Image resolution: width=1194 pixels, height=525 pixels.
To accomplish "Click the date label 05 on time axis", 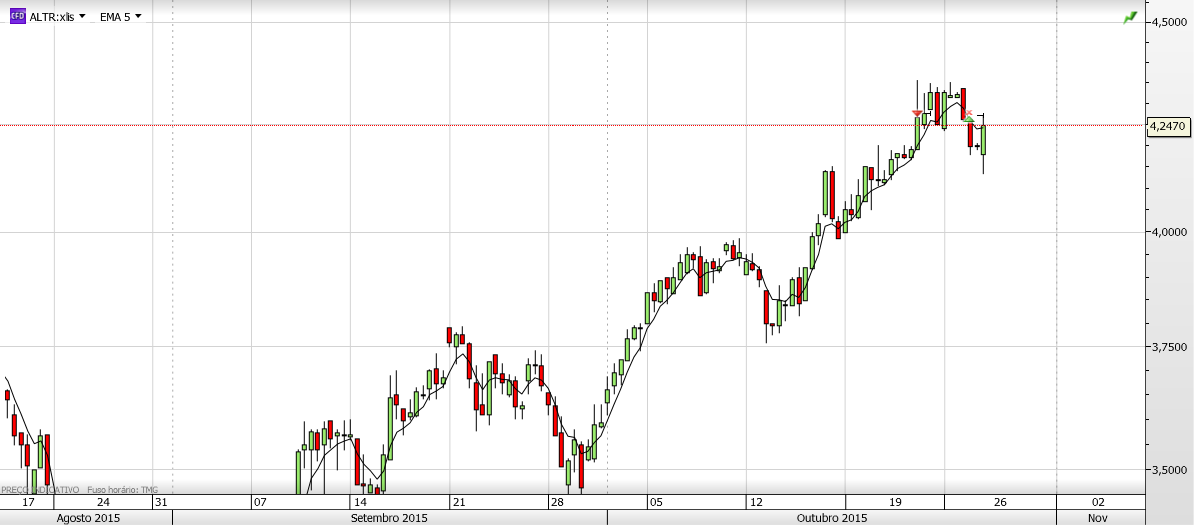I will click(656, 502).
